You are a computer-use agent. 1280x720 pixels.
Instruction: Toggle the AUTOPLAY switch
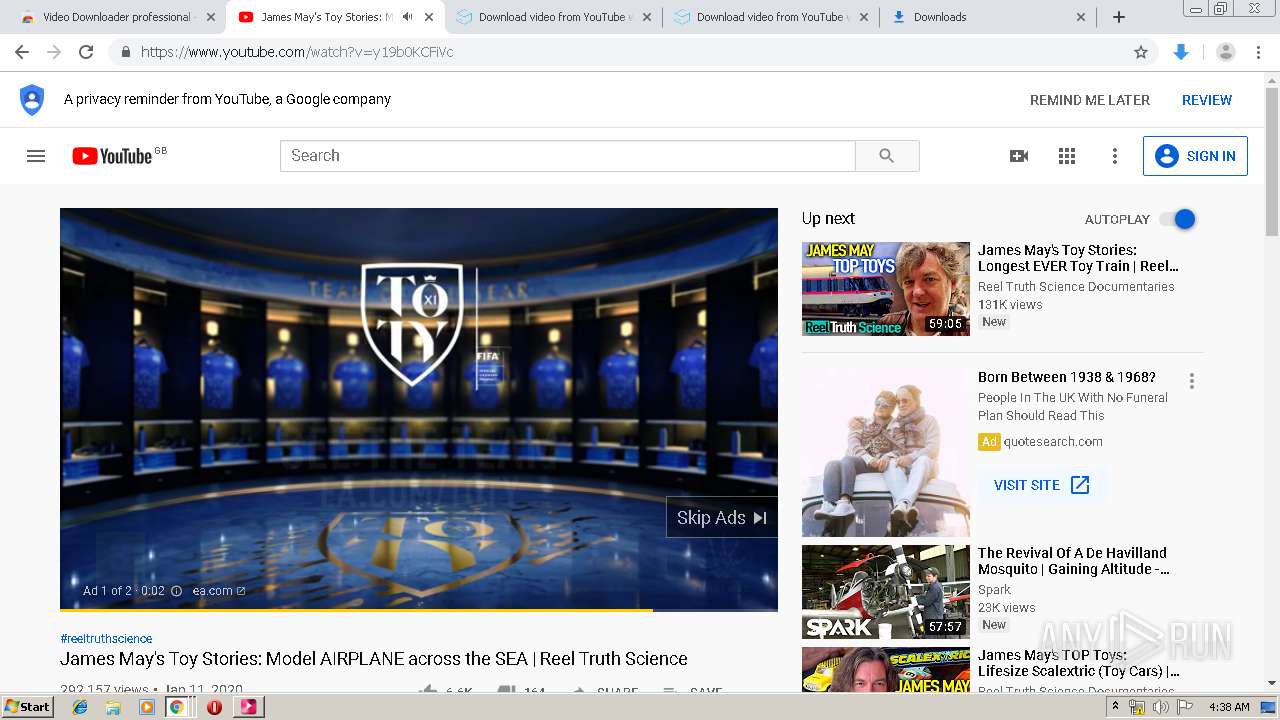point(1177,219)
